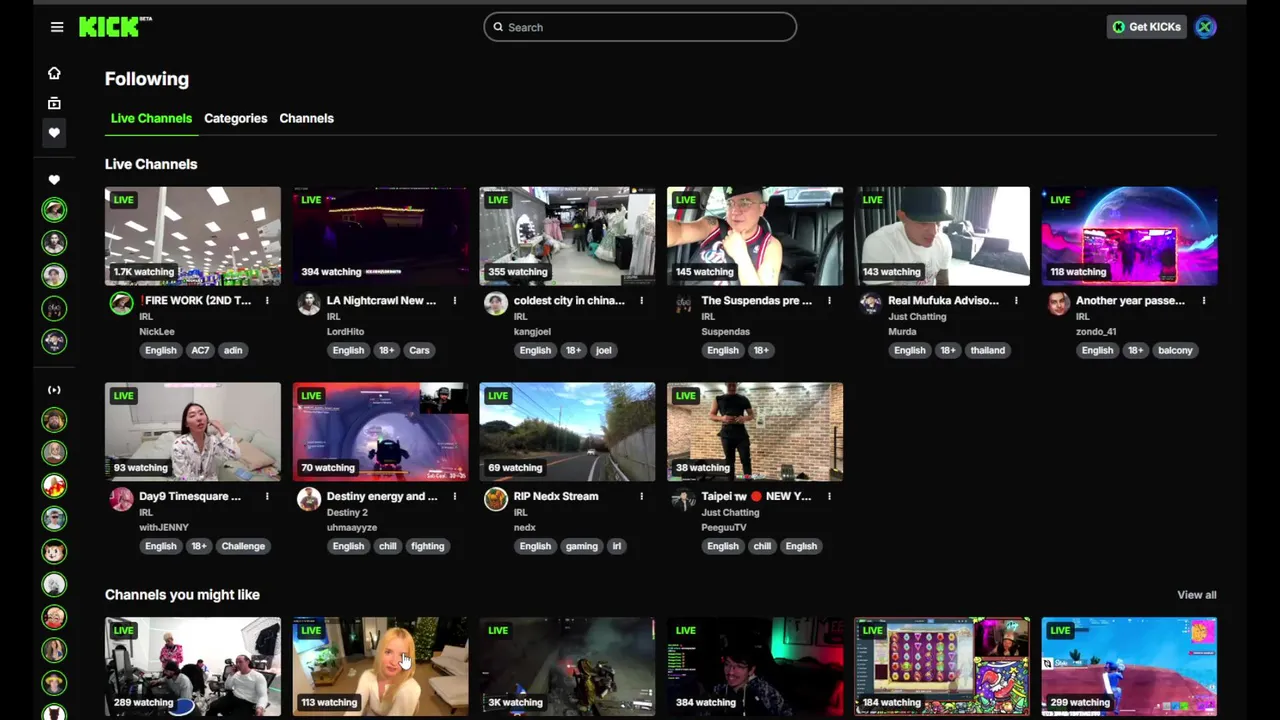Click Get KICKs button

1146,27
